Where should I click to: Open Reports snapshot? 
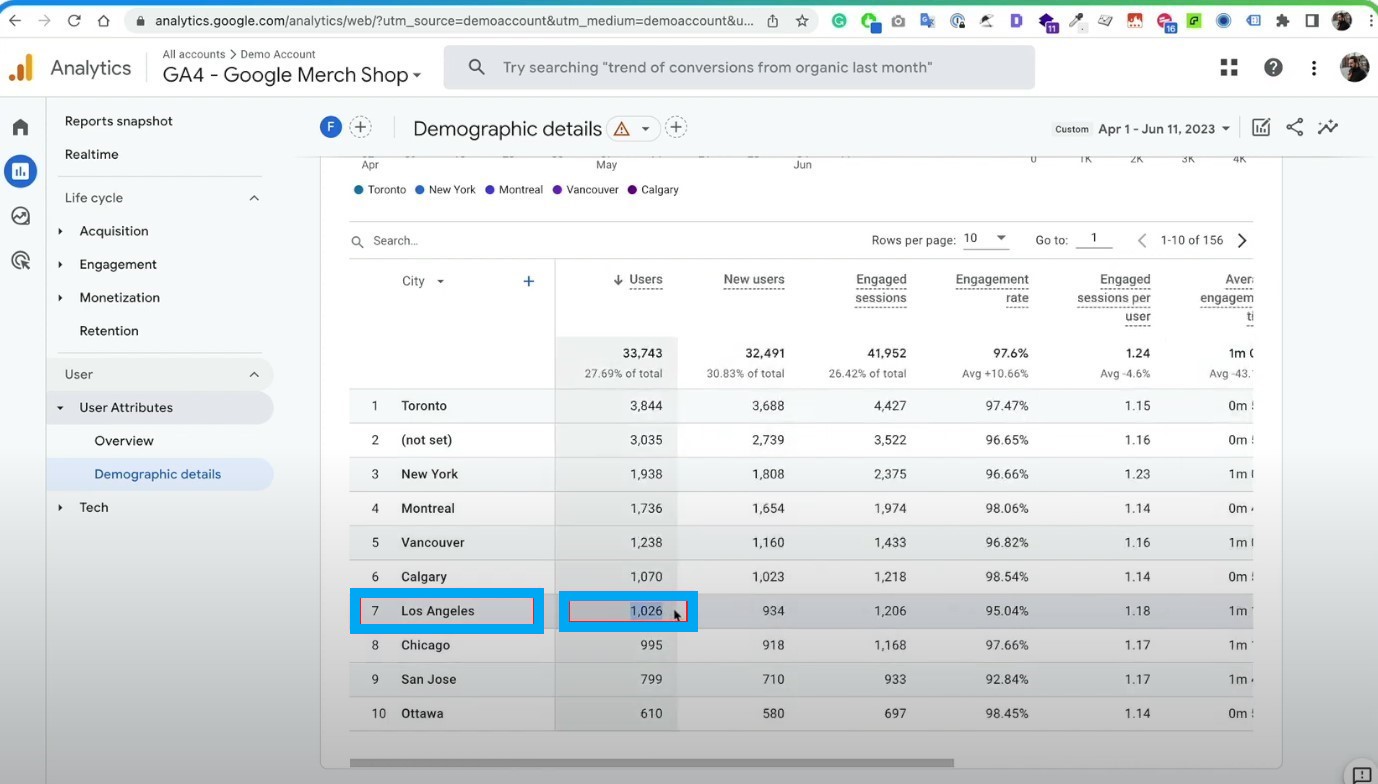(118, 121)
